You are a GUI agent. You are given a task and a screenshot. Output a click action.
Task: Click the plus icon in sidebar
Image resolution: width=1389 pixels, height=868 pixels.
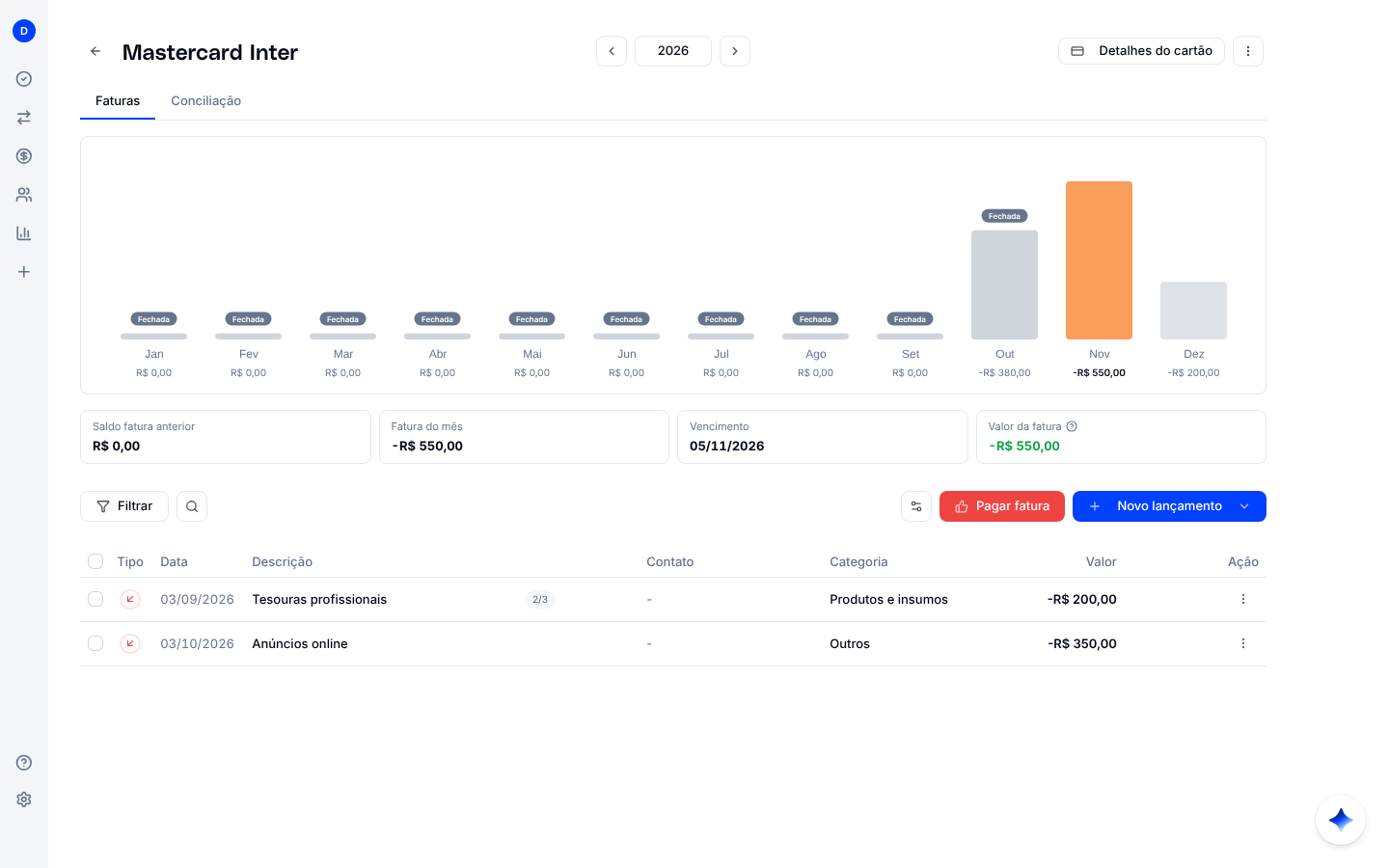coord(24,272)
